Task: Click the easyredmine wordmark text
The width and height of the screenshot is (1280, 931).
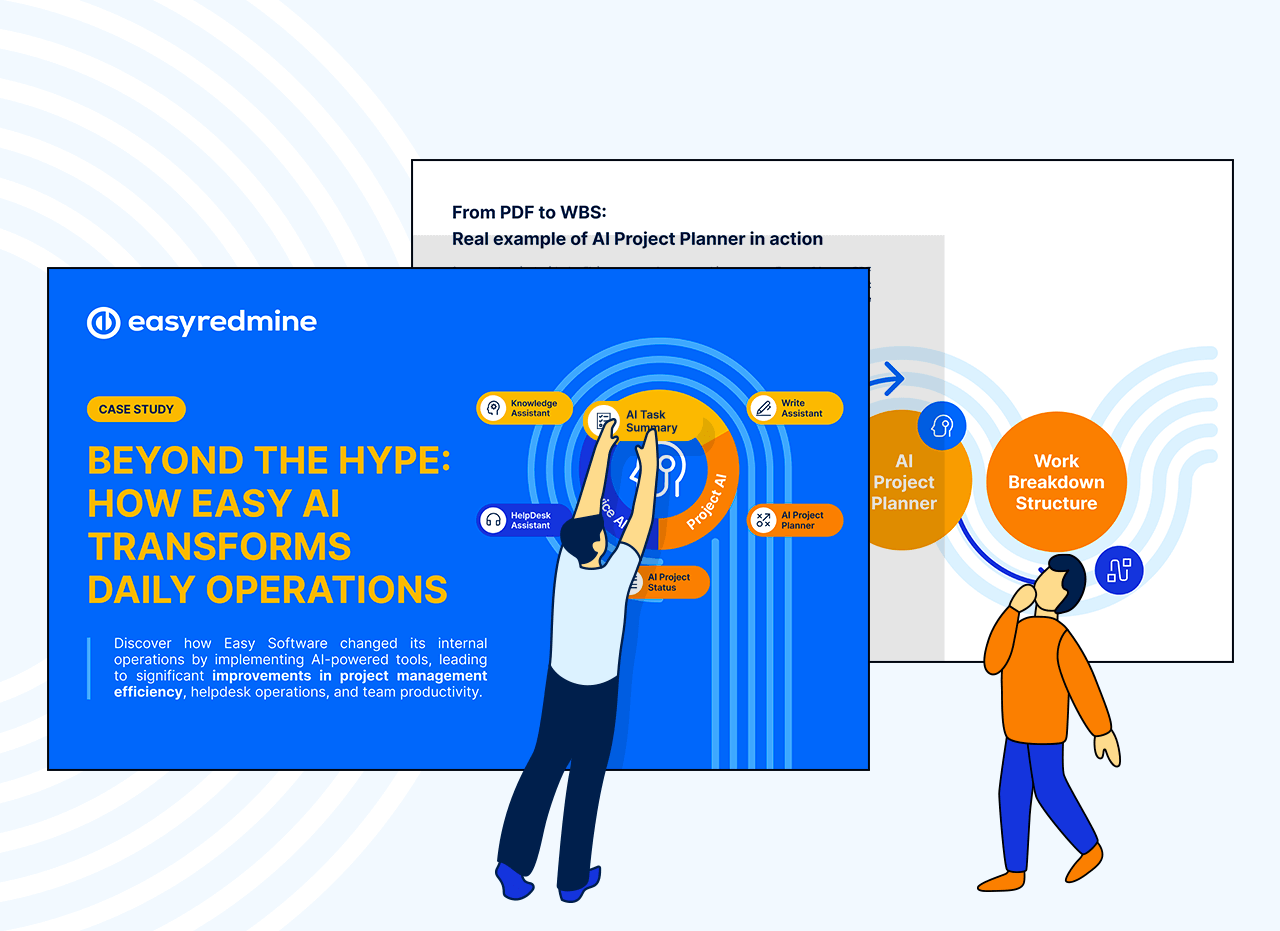Action: click(x=222, y=323)
